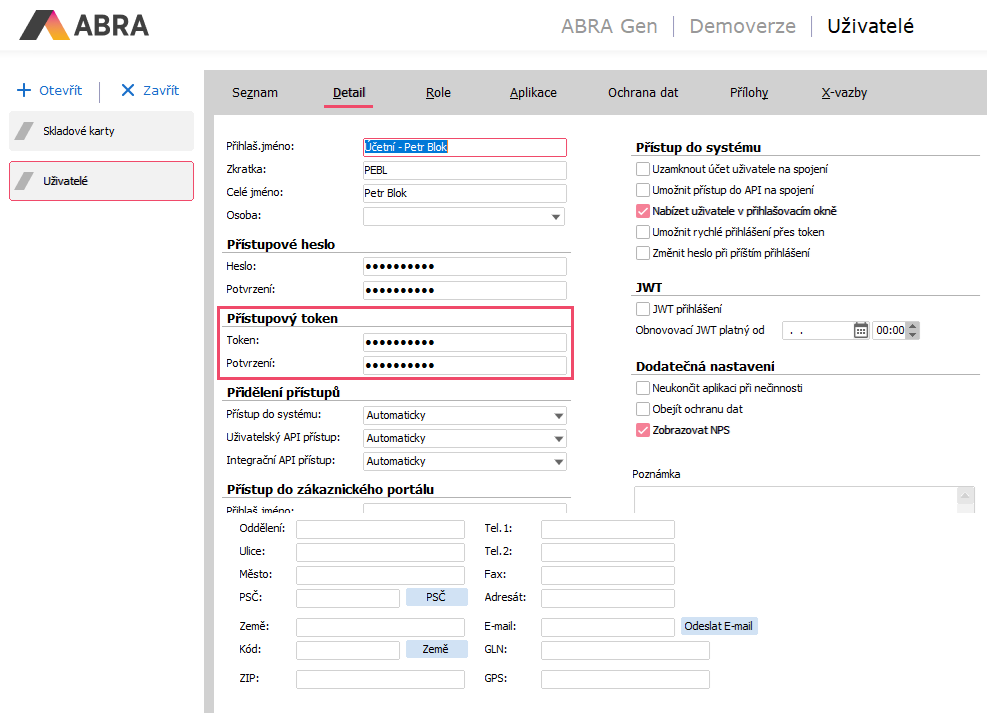Click the Kód input field
The image size is (987, 713).
(347, 650)
